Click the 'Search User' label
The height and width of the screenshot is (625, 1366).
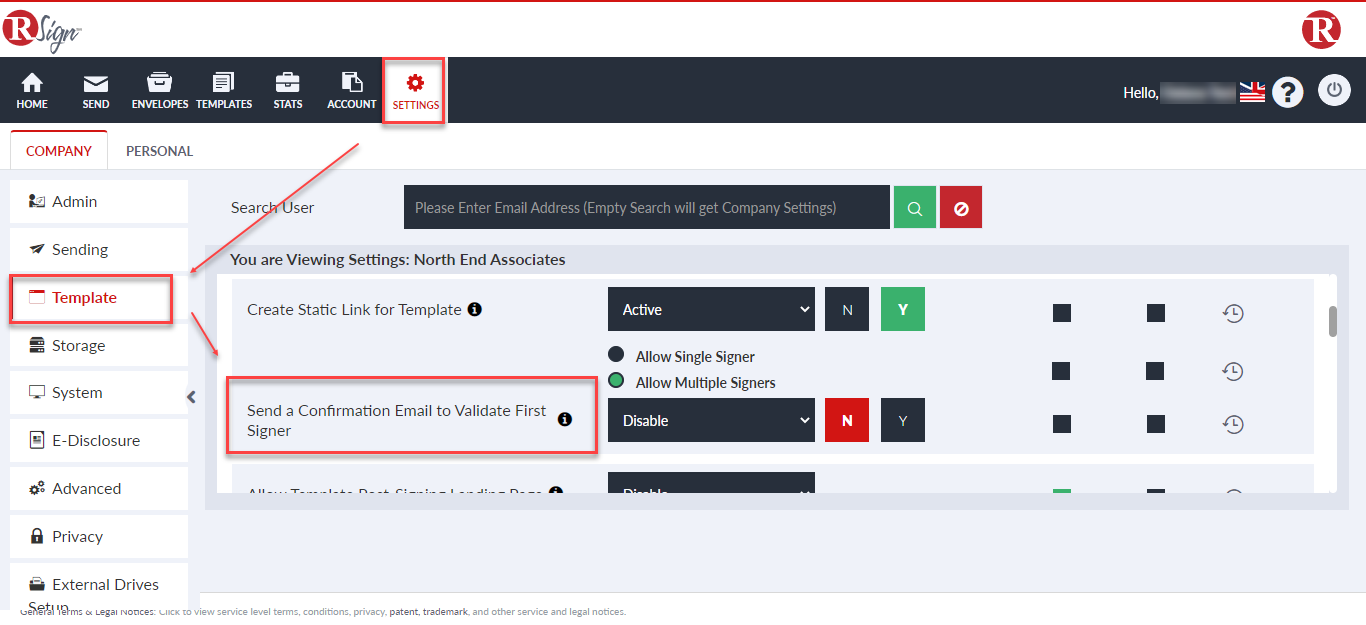pyautogui.click(x=272, y=208)
